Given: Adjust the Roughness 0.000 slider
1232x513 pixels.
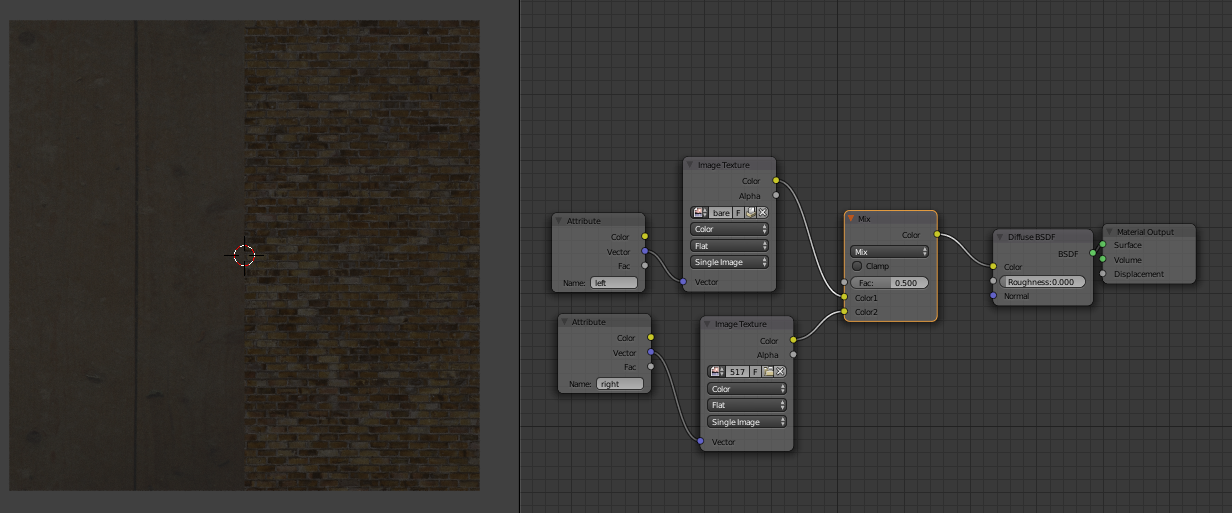Looking at the screenshot, I should click(1043, 282).
